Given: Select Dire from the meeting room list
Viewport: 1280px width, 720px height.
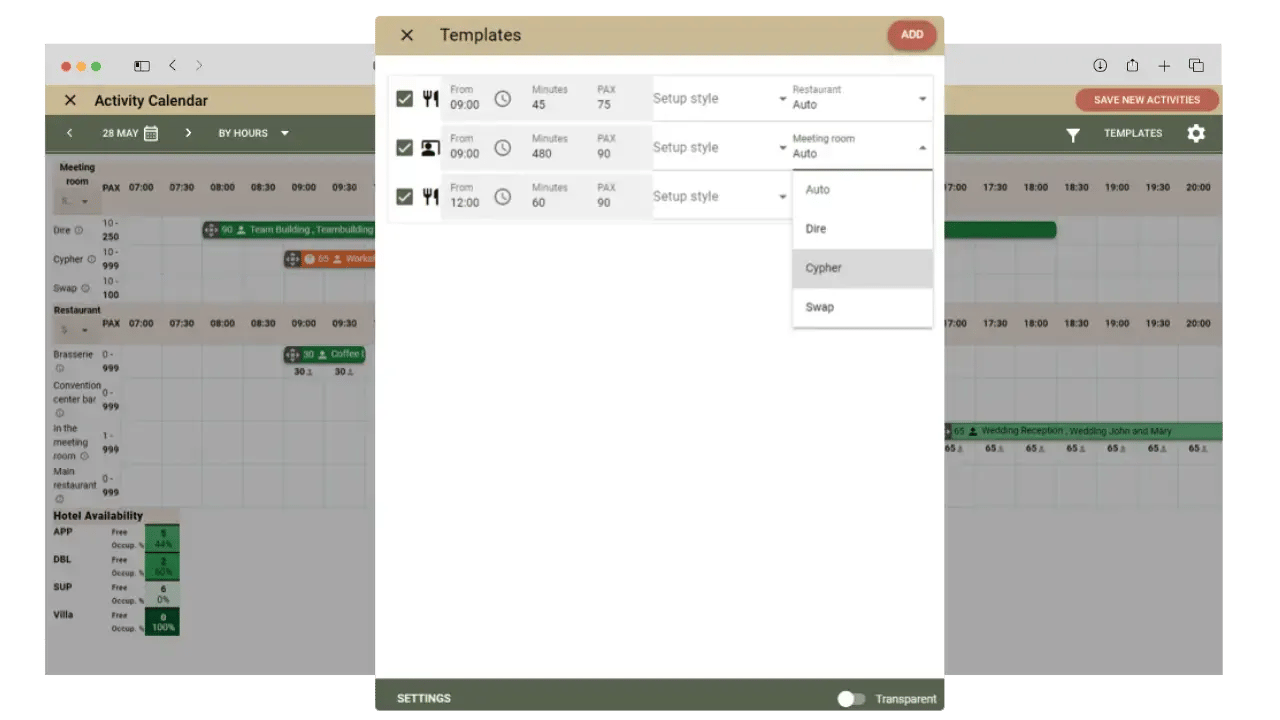Looking at the screenshot, I should coord(863,229).
